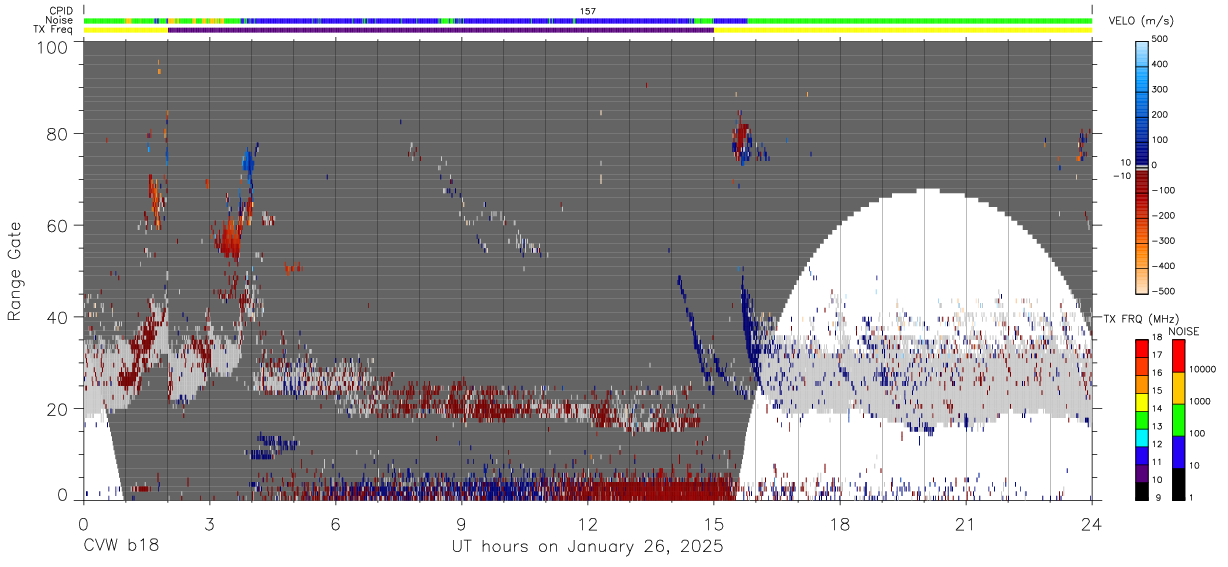Click the -10 label left of velocity colorbar
Image resolution: width=1228 pixels, height=567 pixels.
click(1123, 176)
